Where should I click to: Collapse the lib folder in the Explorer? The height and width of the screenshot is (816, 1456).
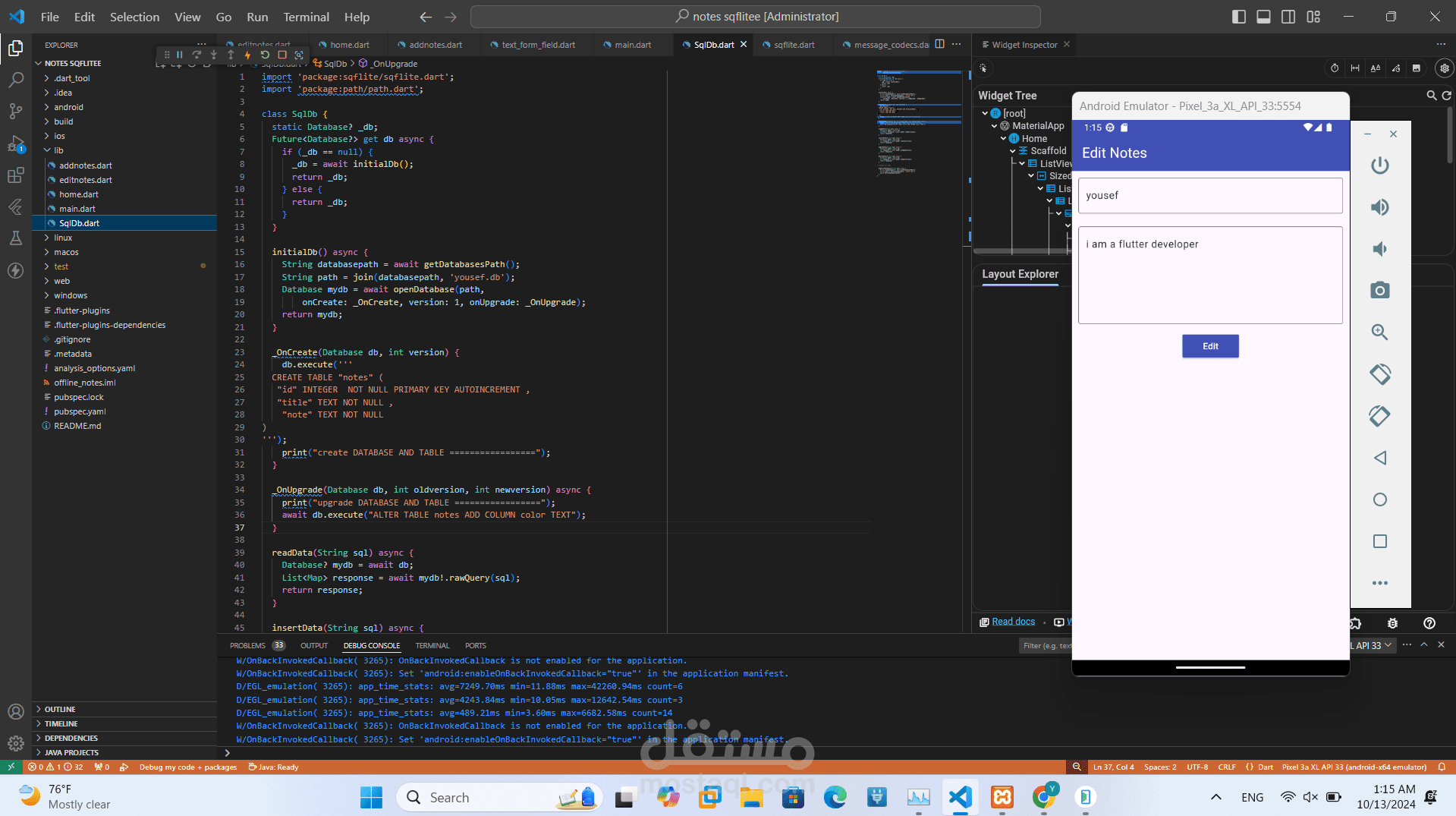point(58,150)
